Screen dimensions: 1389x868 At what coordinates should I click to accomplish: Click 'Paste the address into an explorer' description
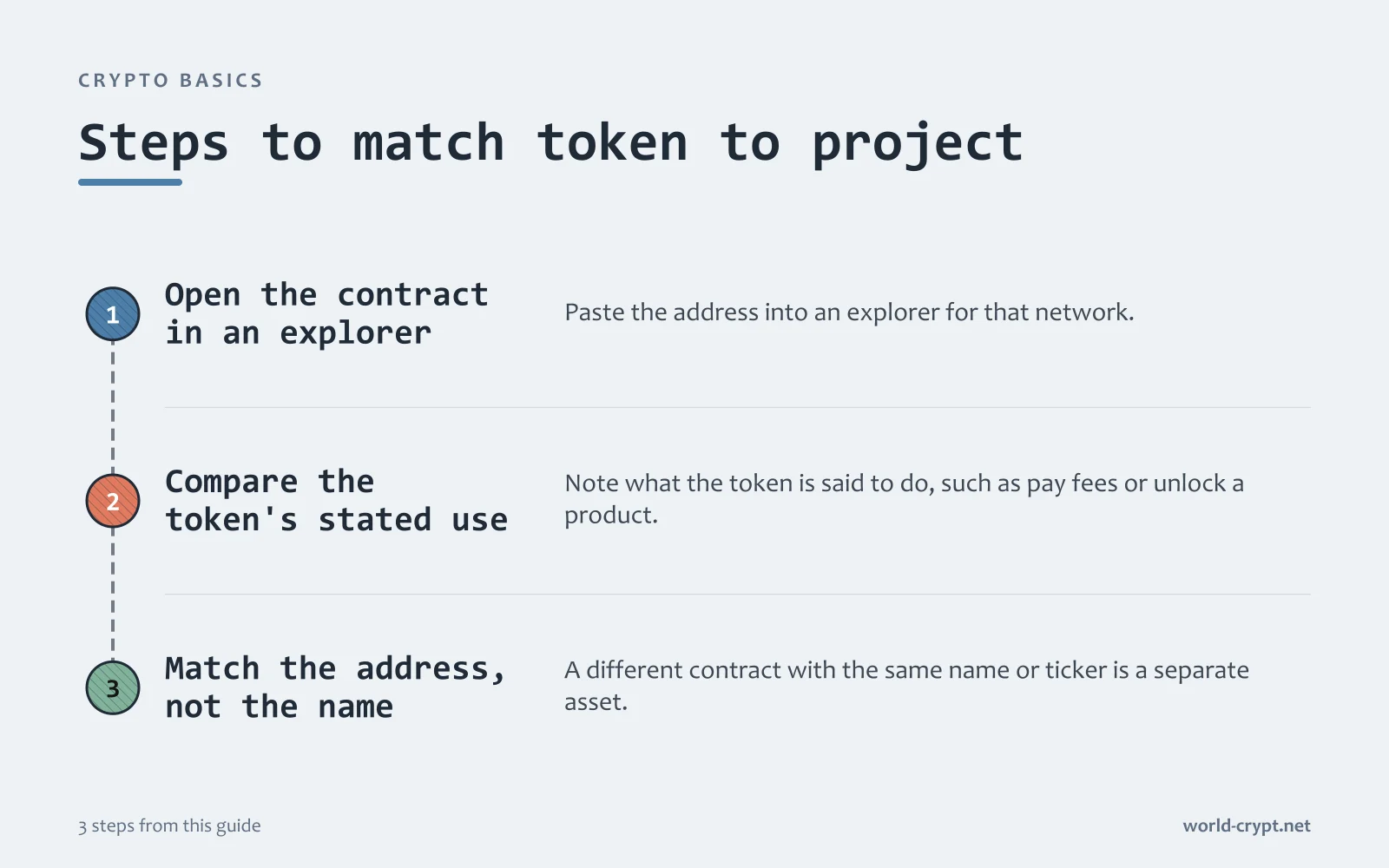point(849,312)
